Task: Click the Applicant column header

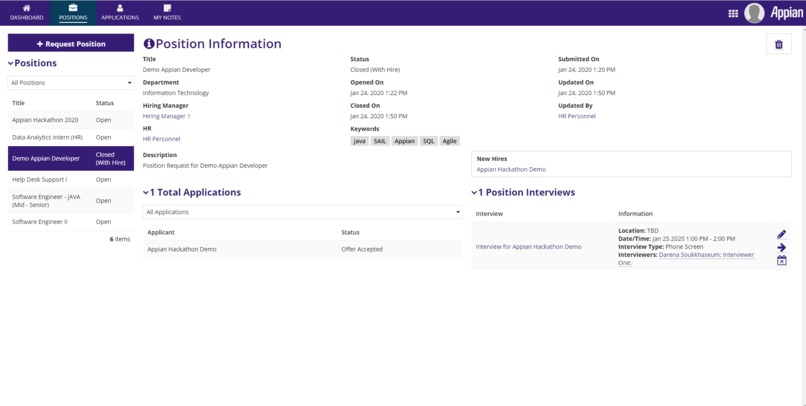Action: [x=161, y=232]
